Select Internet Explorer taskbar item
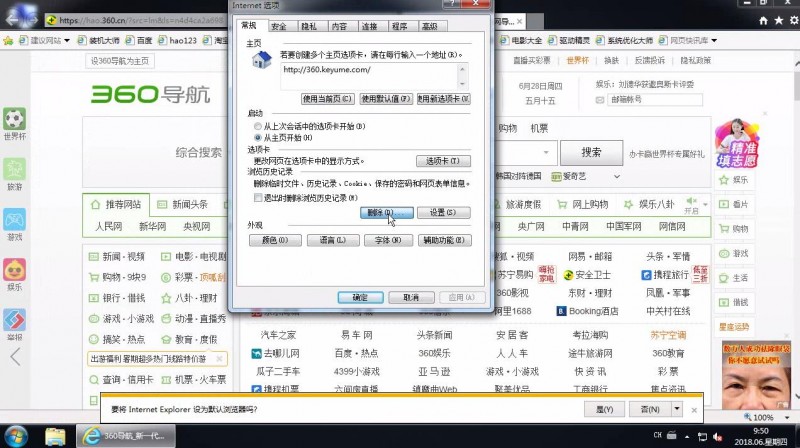The image size is (800, 448). click(x=126, y=436)
